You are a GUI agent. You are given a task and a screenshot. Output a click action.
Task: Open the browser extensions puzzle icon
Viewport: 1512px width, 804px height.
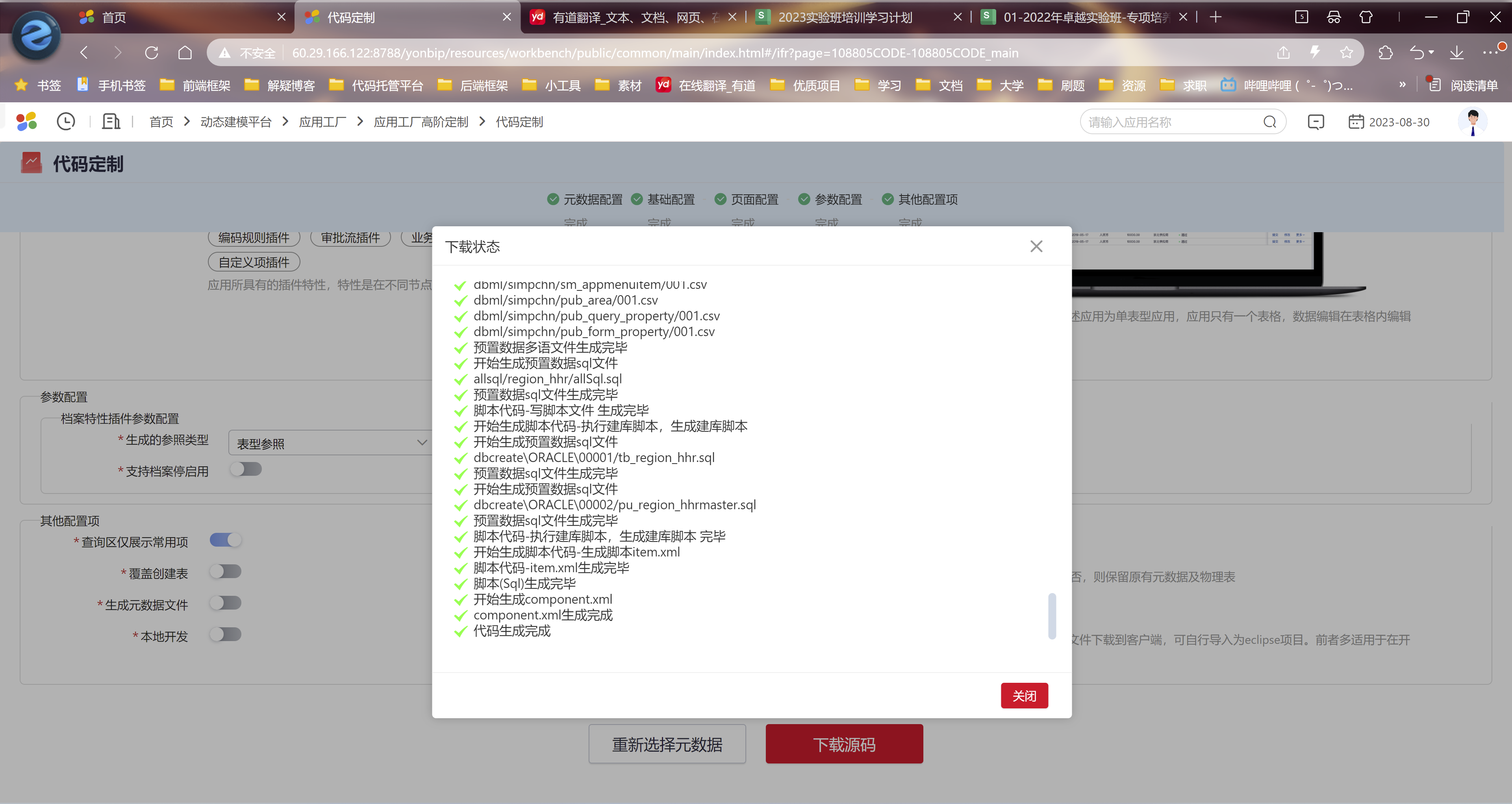pyautogui.click(x=1385, y=53)
